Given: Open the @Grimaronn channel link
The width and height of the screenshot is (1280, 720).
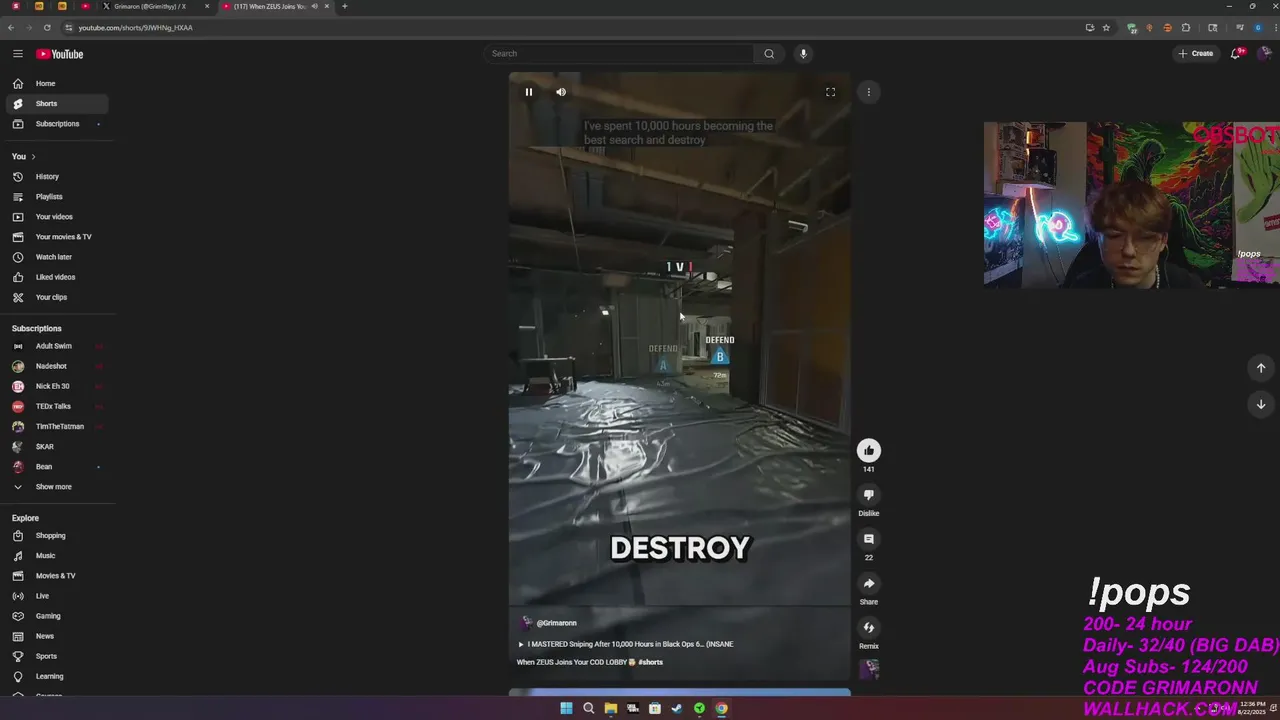Looking at the screenshot, I should pos(556,623).
